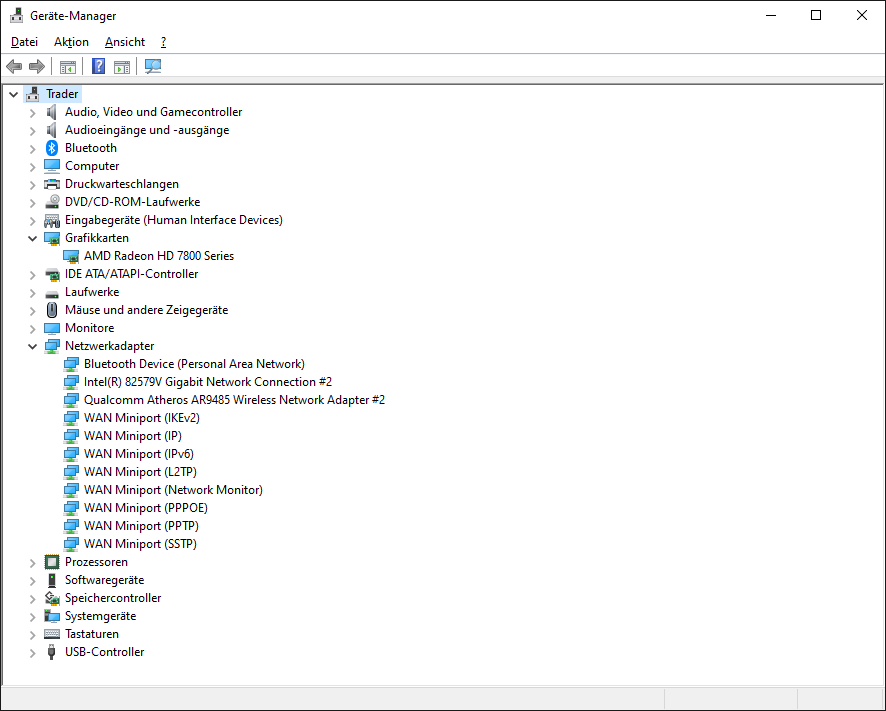The width and height of the screenshot is (886, 711).
Task: Select Qualcomm Atheros AR9485 Wireless Network Adapter #2
Action: (234, 400)
